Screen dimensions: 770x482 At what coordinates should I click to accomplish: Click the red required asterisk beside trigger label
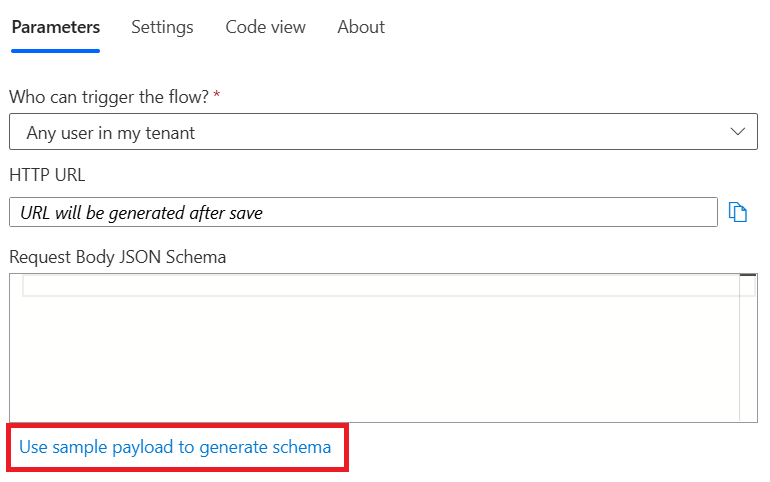coord(217,96)
